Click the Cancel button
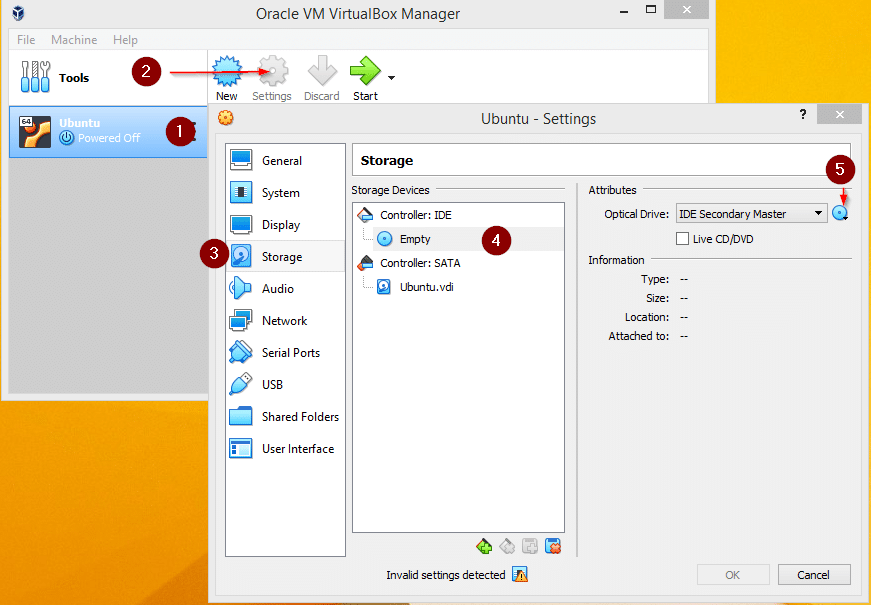Screen dimensions: 871x605 813,575
